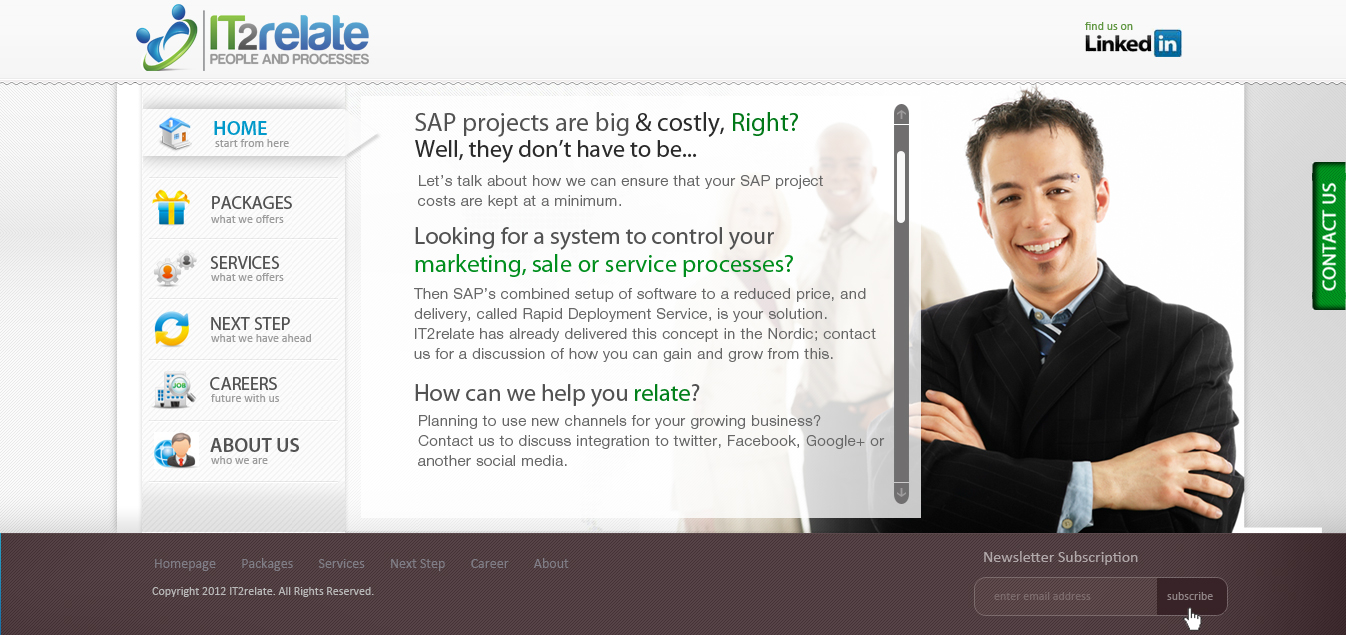Image resolution: width=1346 pixels, height=635 pixels.
Task: Click the Packages gift box icon
Action: [171, 208]
